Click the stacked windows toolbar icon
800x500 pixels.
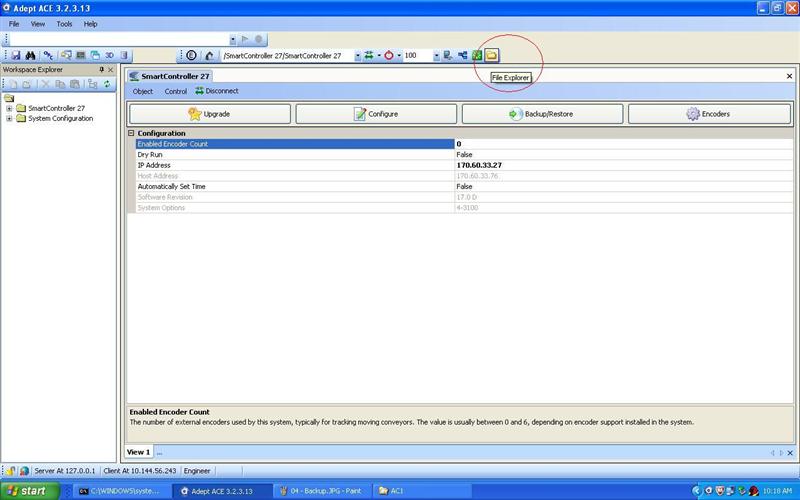point(95,56)
